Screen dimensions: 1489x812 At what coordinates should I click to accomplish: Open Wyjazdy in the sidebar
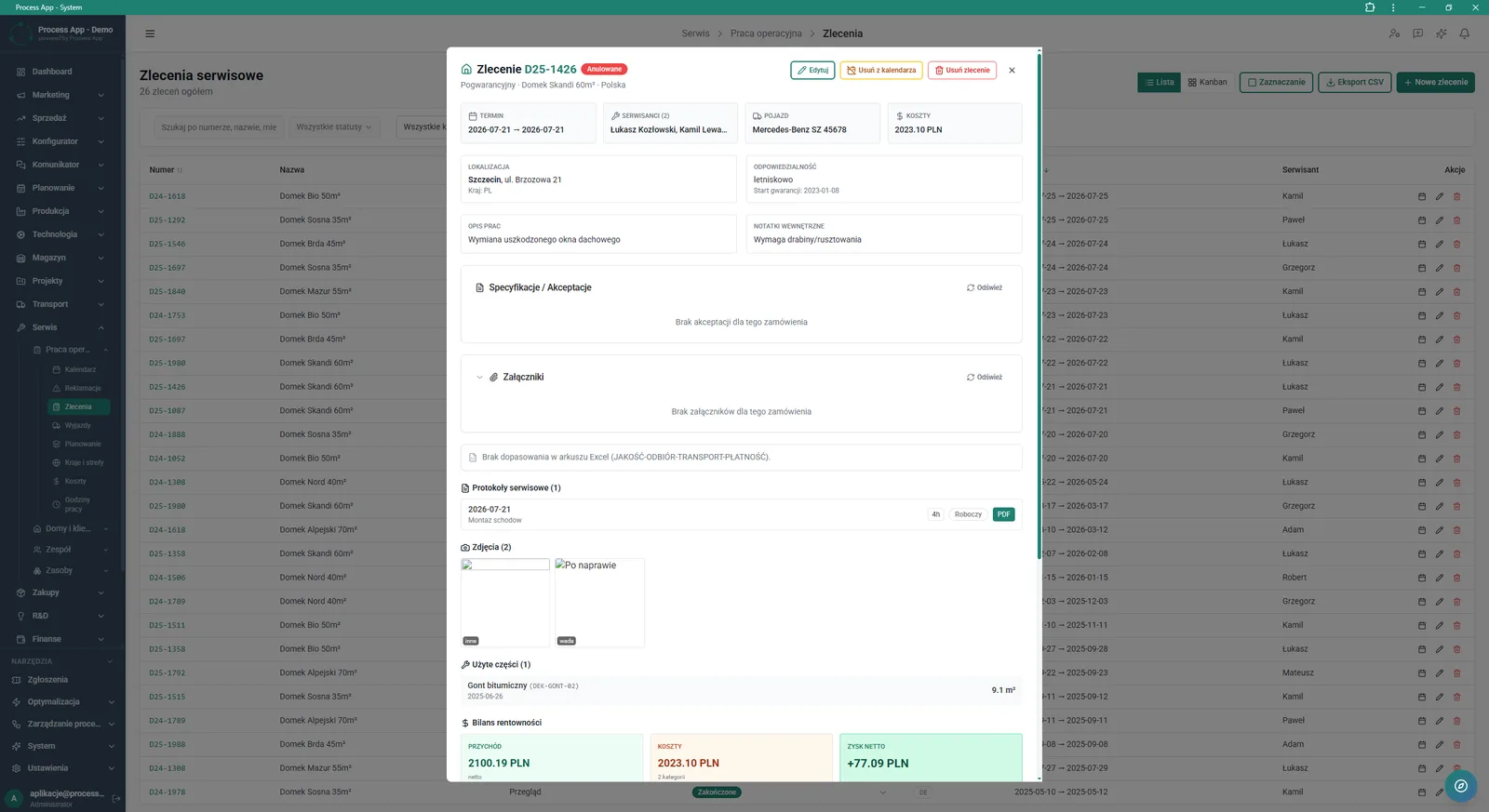79,425
